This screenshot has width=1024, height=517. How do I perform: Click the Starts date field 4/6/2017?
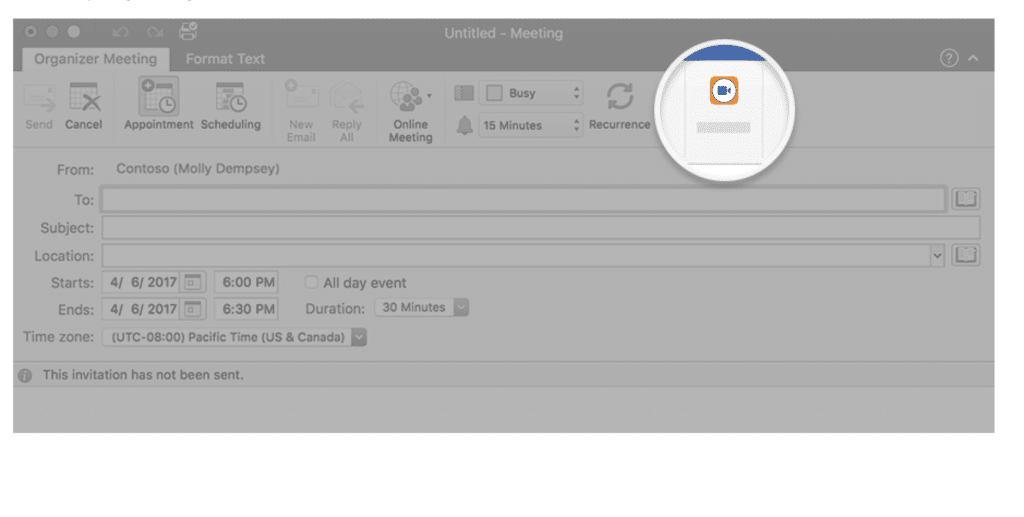[x=143, y=282]
